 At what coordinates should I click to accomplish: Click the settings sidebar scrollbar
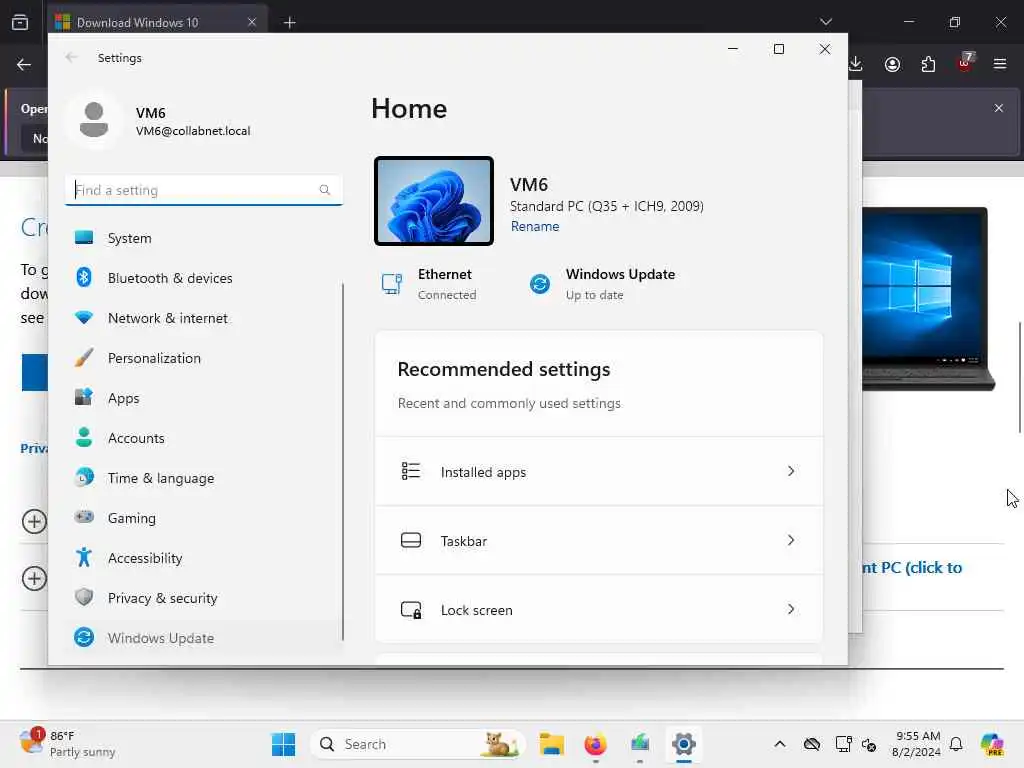(x=343, y=461)
